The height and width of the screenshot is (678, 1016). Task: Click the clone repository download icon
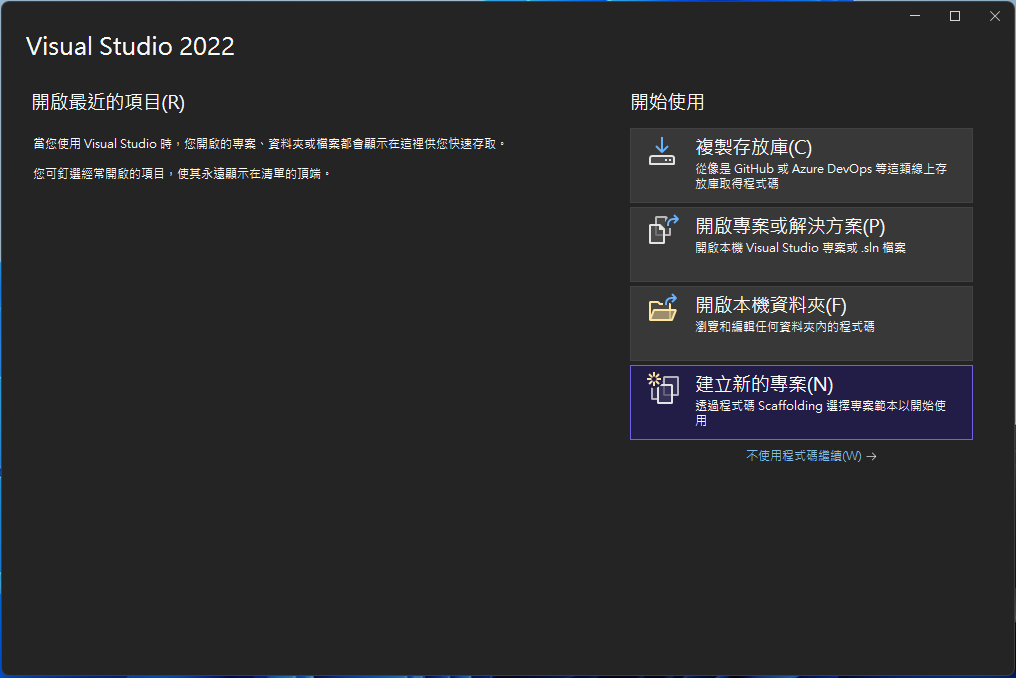(662, 151)
